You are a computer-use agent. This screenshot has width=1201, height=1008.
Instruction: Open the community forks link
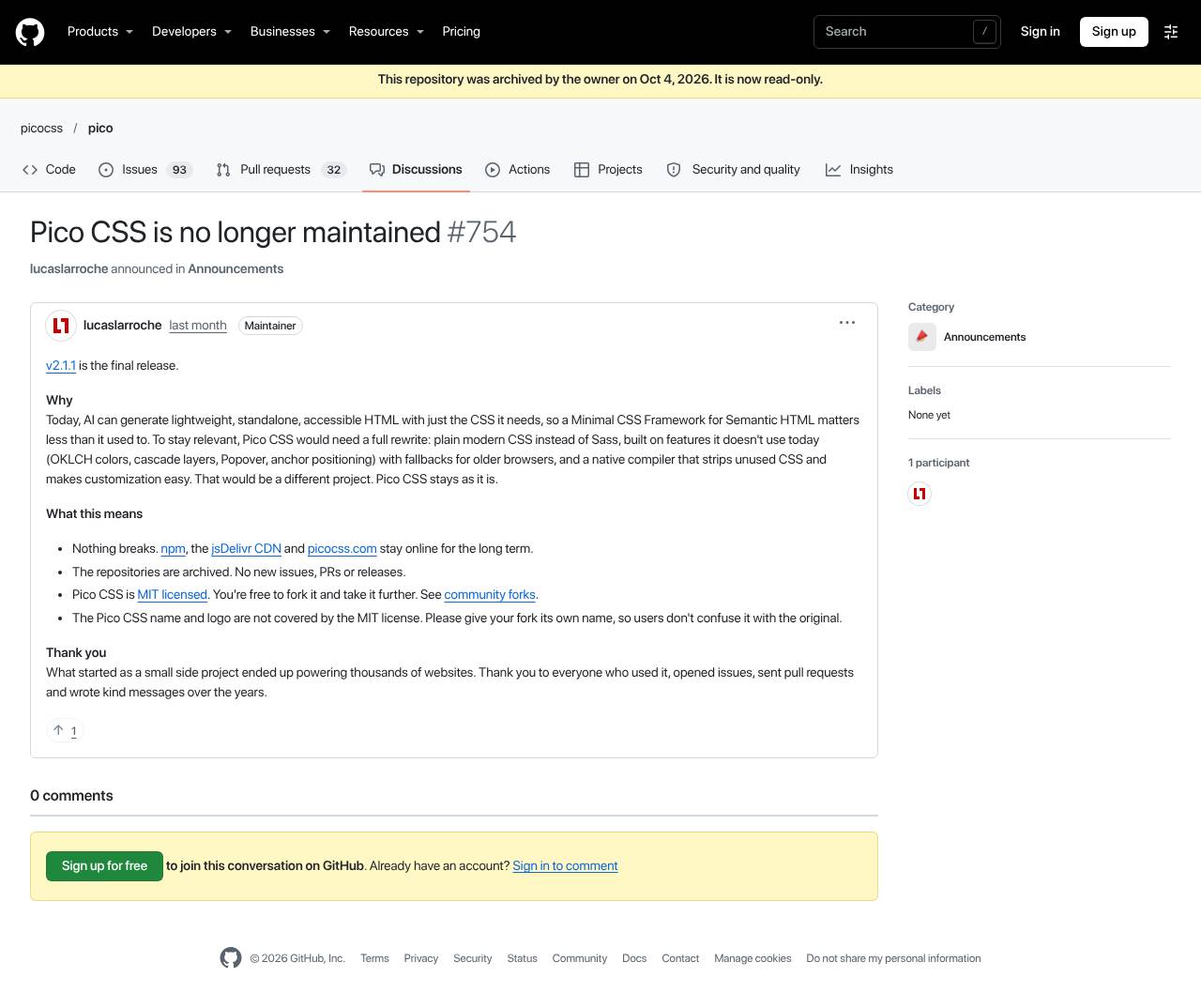click(x=490, y=595)
